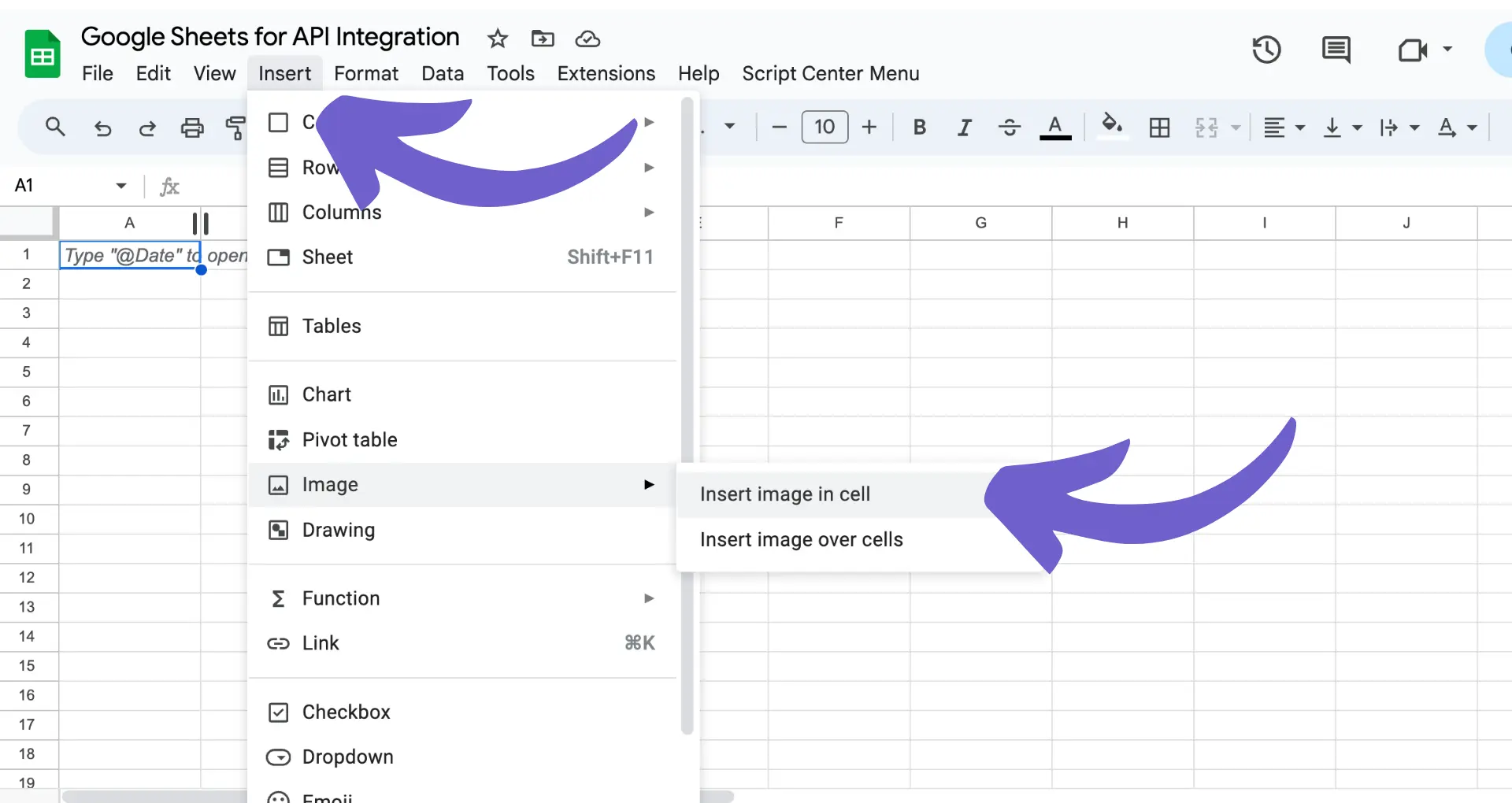This screenshot has height=803, width=1512.
Task: Decrease font size with minus button
Action: click(779, 127)
